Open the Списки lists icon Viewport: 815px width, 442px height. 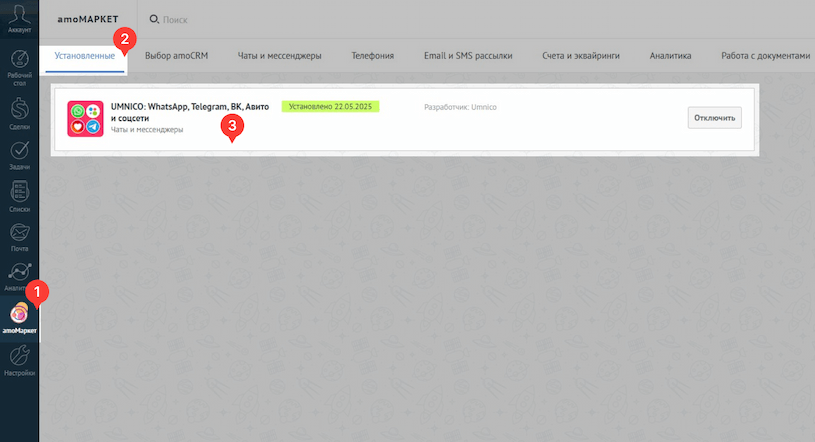(19, 193)
